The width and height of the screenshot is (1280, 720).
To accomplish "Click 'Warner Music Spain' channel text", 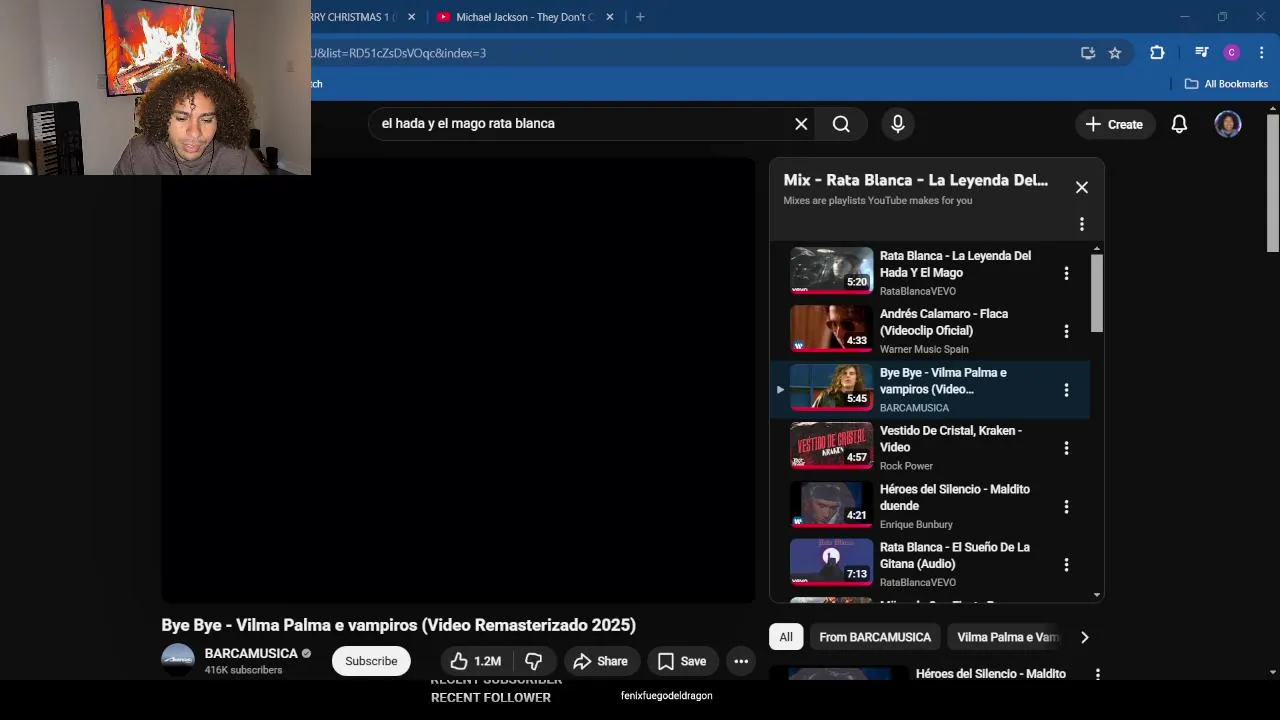I will click(924, 349).
